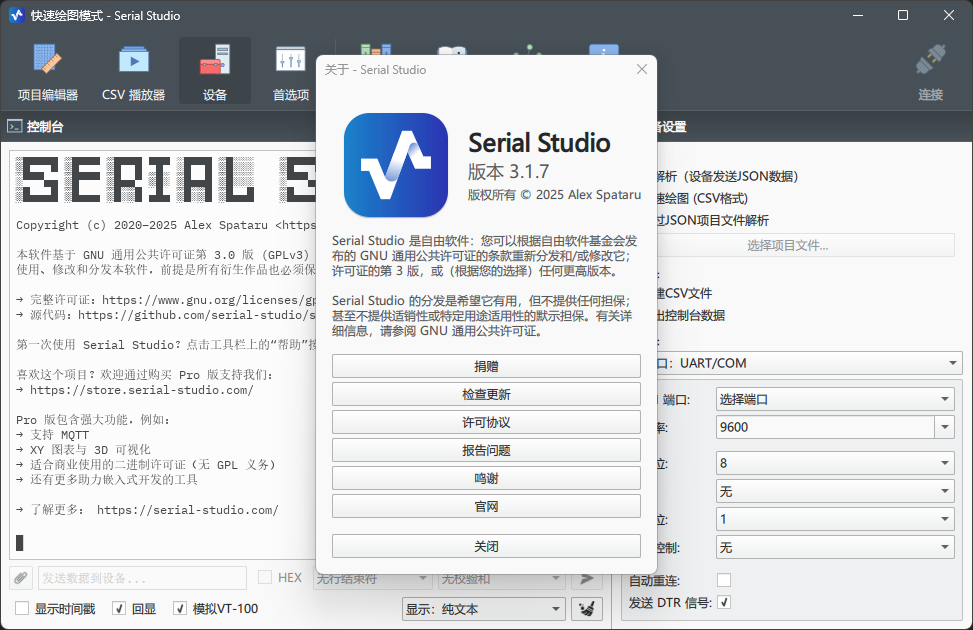Click the send arrow button in console
Viewport: 973px width, 630px height.
click(x=586, y=578)
